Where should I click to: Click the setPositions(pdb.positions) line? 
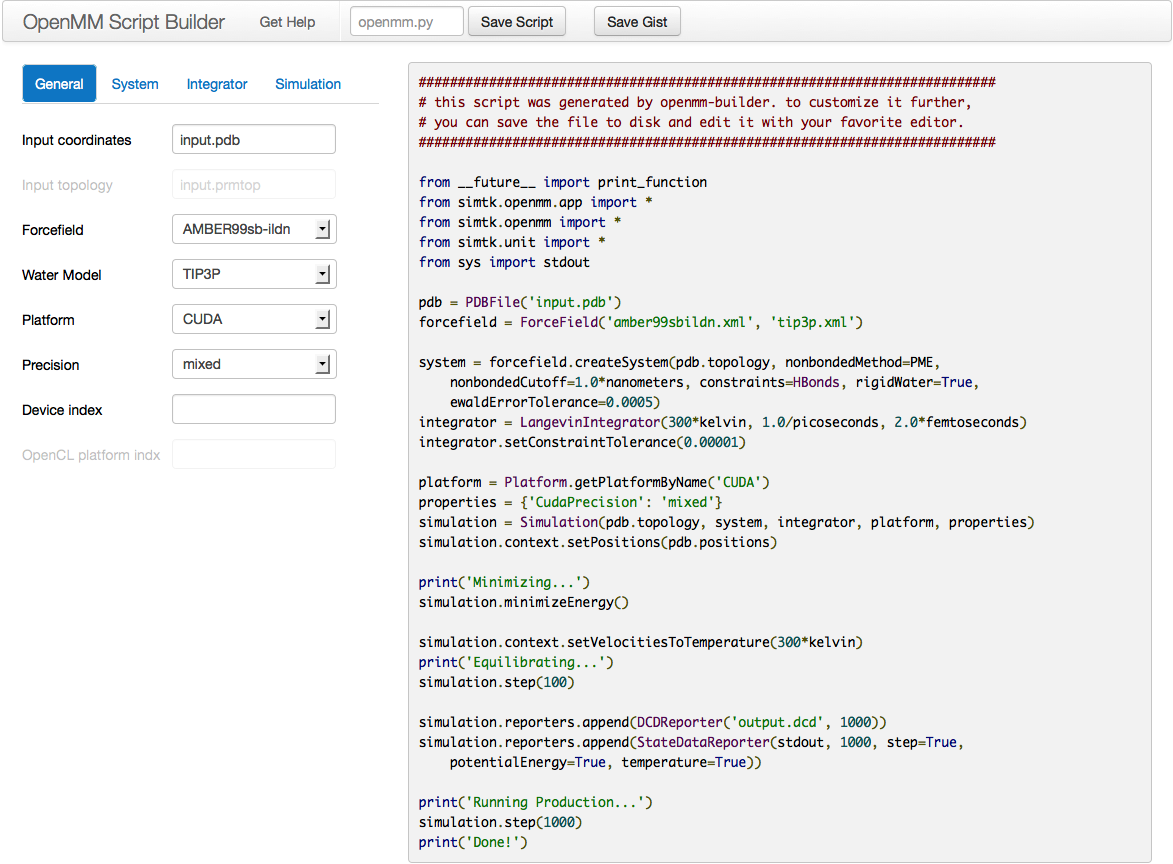point(598,542)
